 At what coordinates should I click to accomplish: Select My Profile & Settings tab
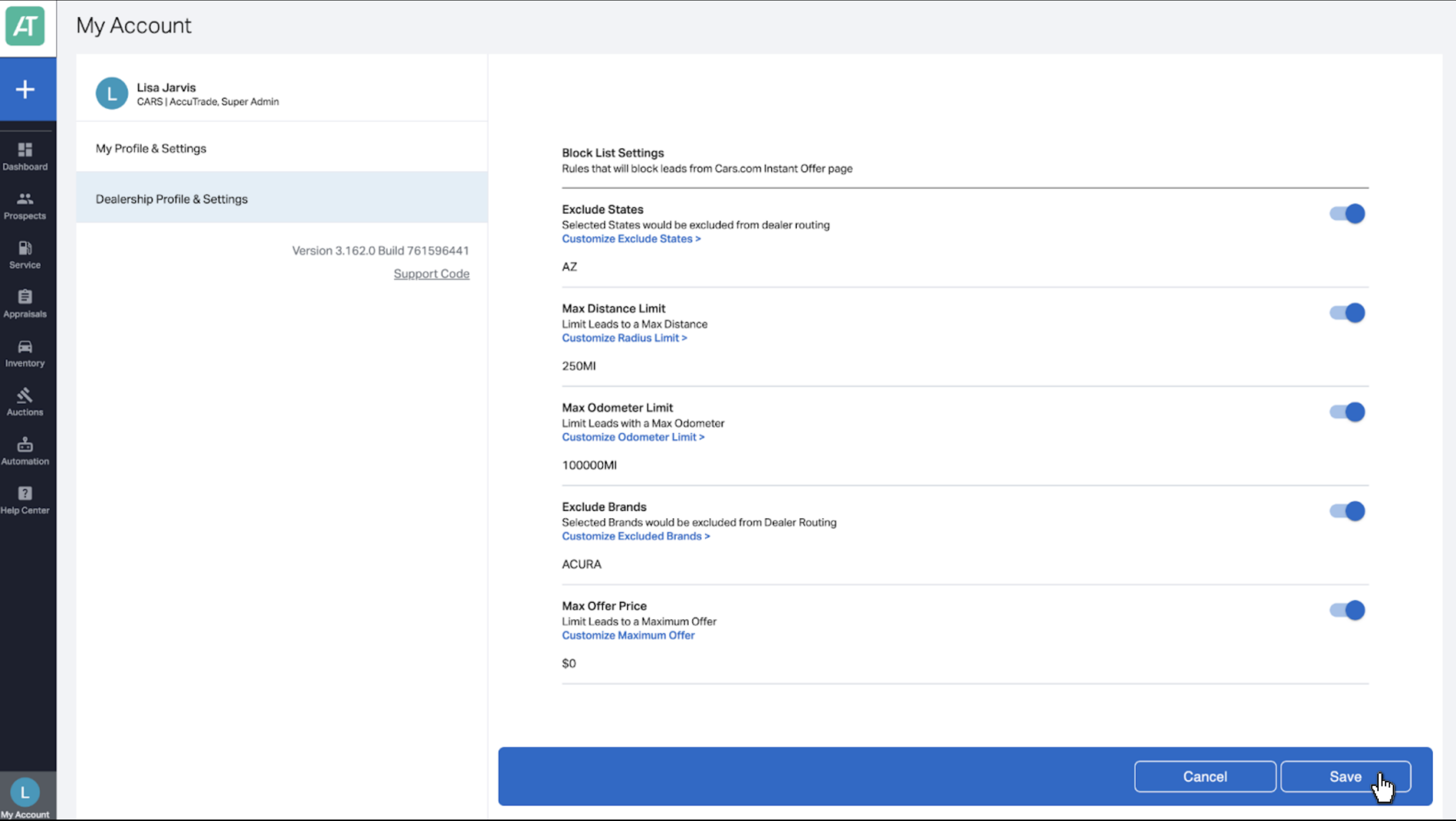tap(282, 148)
